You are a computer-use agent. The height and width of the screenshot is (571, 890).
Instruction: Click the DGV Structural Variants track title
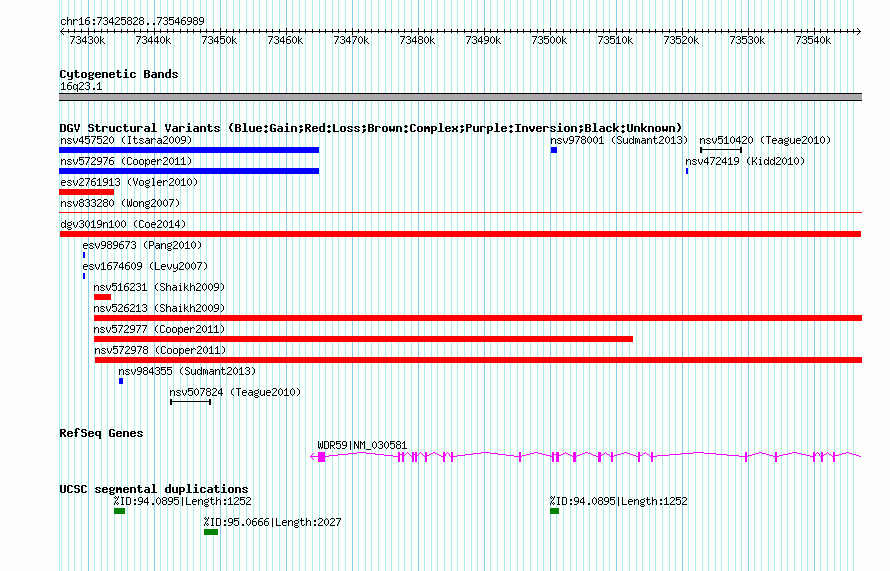[x=371, y=128]
